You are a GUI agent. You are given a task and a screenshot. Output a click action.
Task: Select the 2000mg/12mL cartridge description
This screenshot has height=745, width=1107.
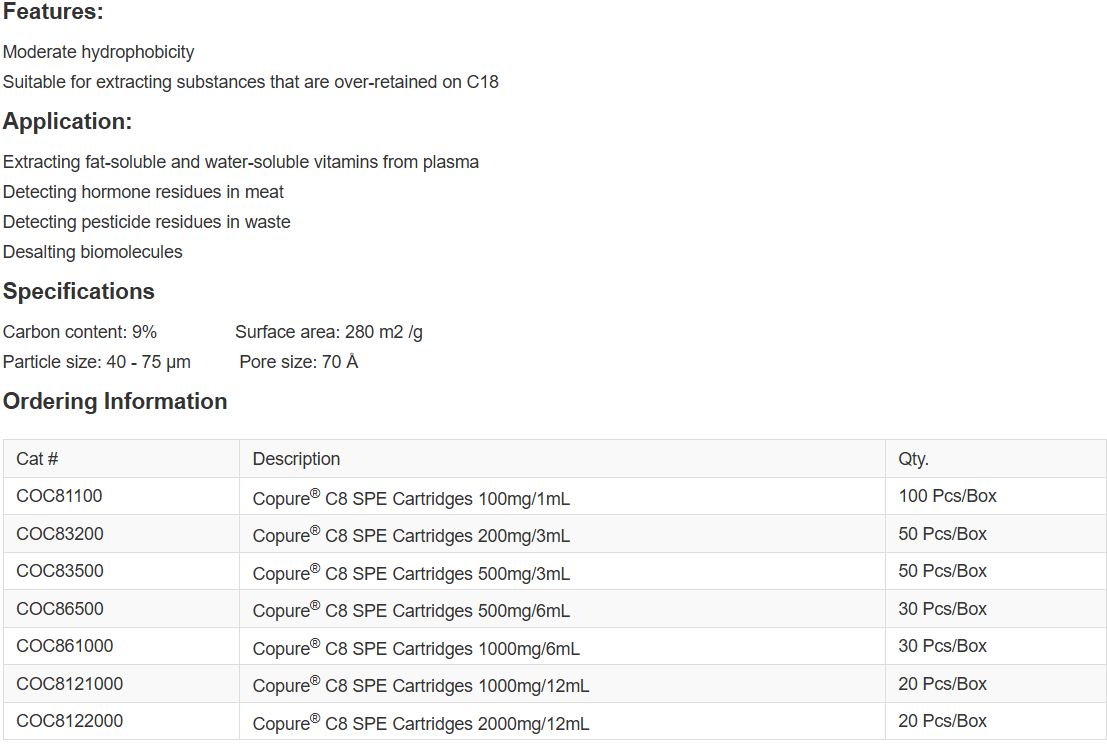point(421,723)
